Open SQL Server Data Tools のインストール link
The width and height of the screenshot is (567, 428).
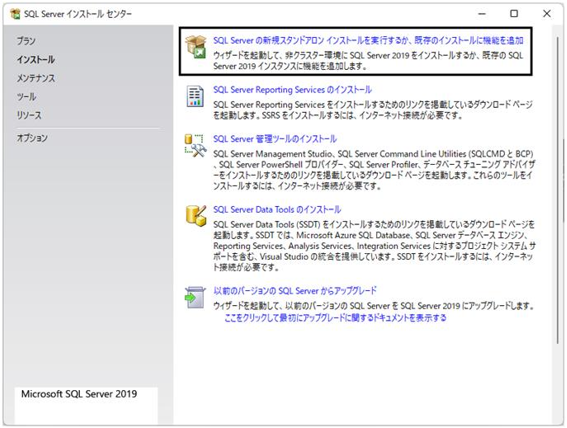277,210
